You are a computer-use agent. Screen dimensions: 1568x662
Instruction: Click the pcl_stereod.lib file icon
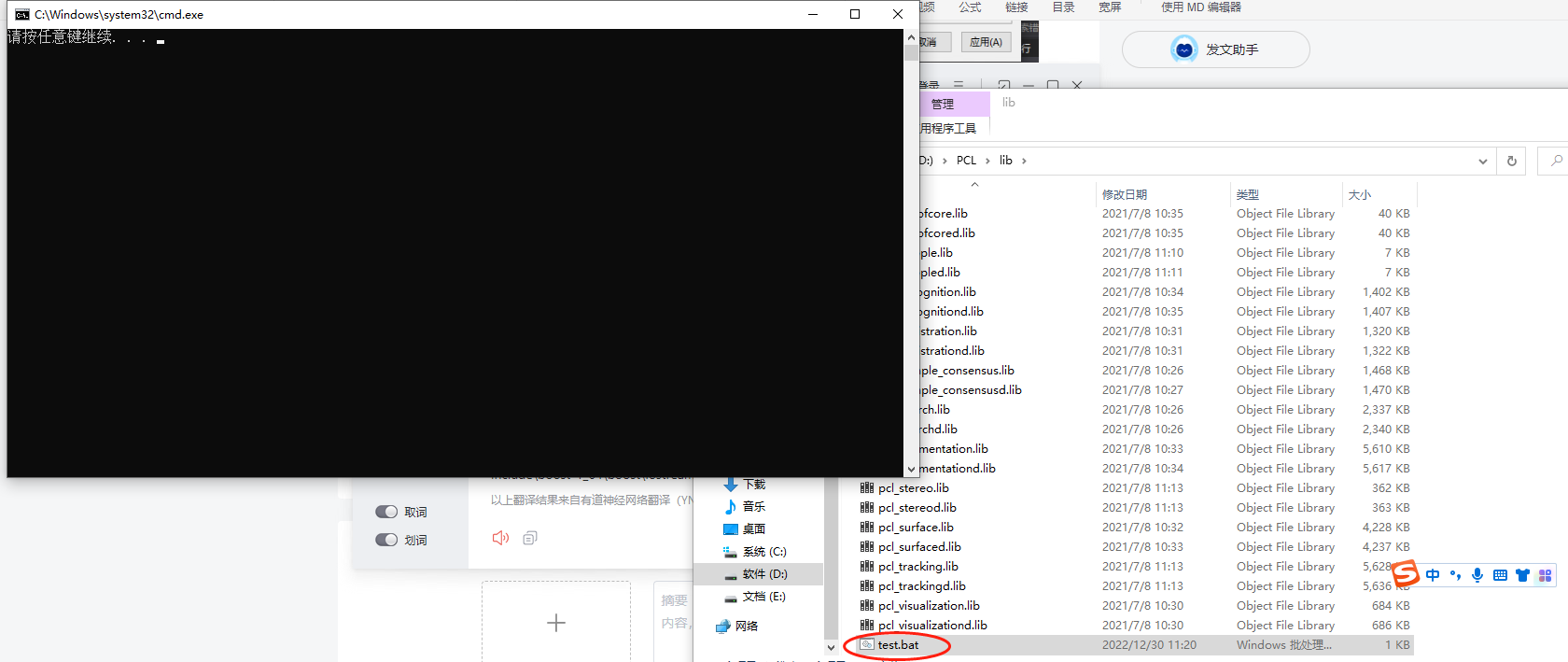[x=867, y=508]
